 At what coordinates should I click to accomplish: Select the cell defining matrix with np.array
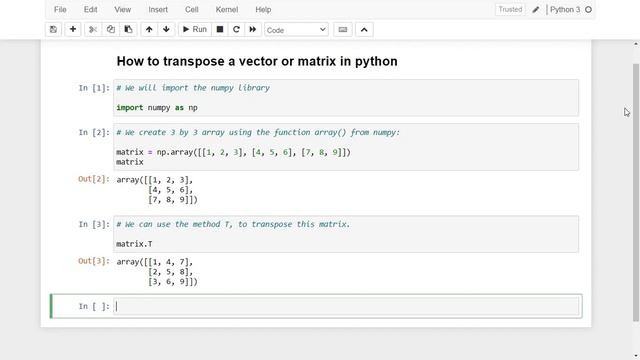tap(346, 147)
